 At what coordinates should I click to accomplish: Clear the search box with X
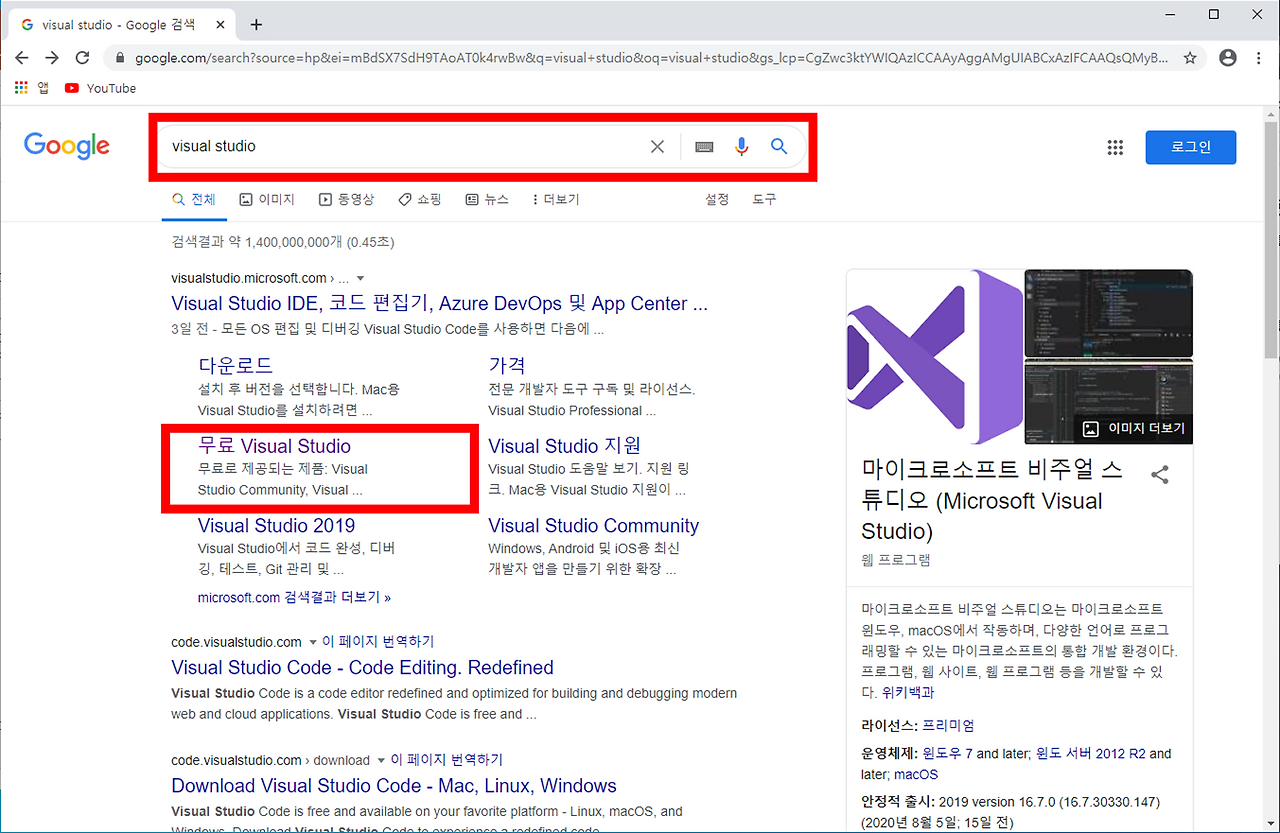[657, 147]
